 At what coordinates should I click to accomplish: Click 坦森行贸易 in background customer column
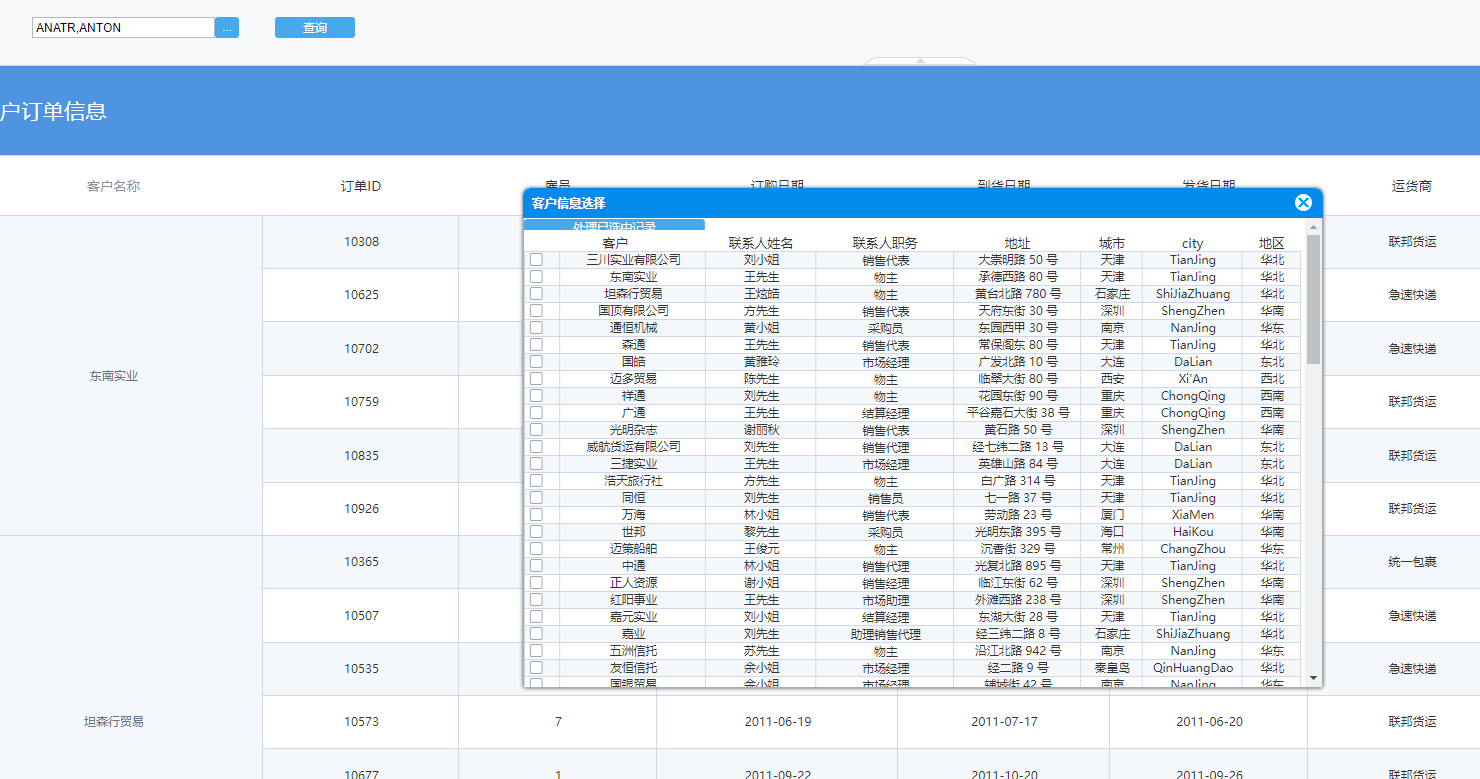coord(113,721)
